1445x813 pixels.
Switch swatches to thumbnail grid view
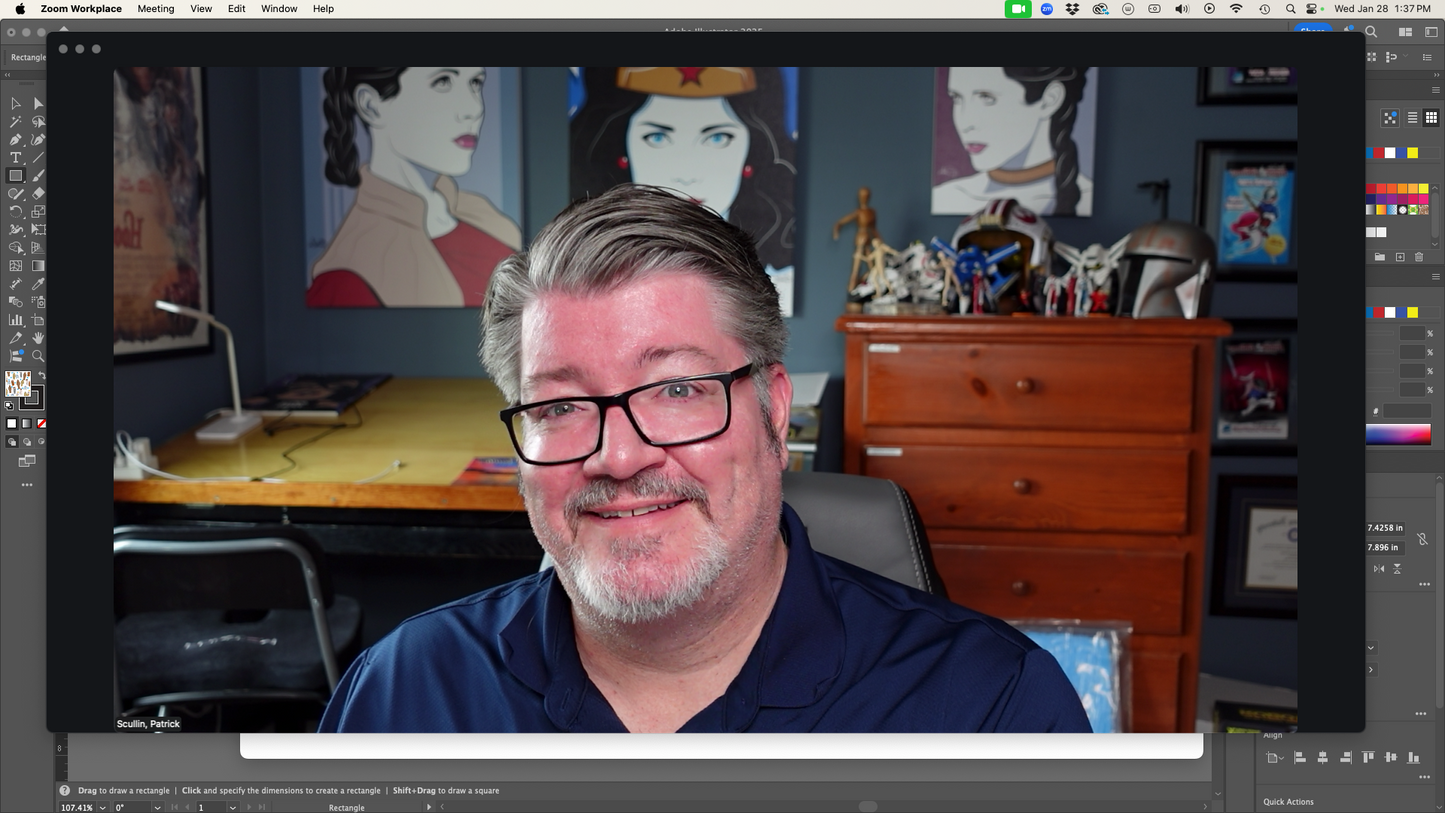click(1431, 118)
